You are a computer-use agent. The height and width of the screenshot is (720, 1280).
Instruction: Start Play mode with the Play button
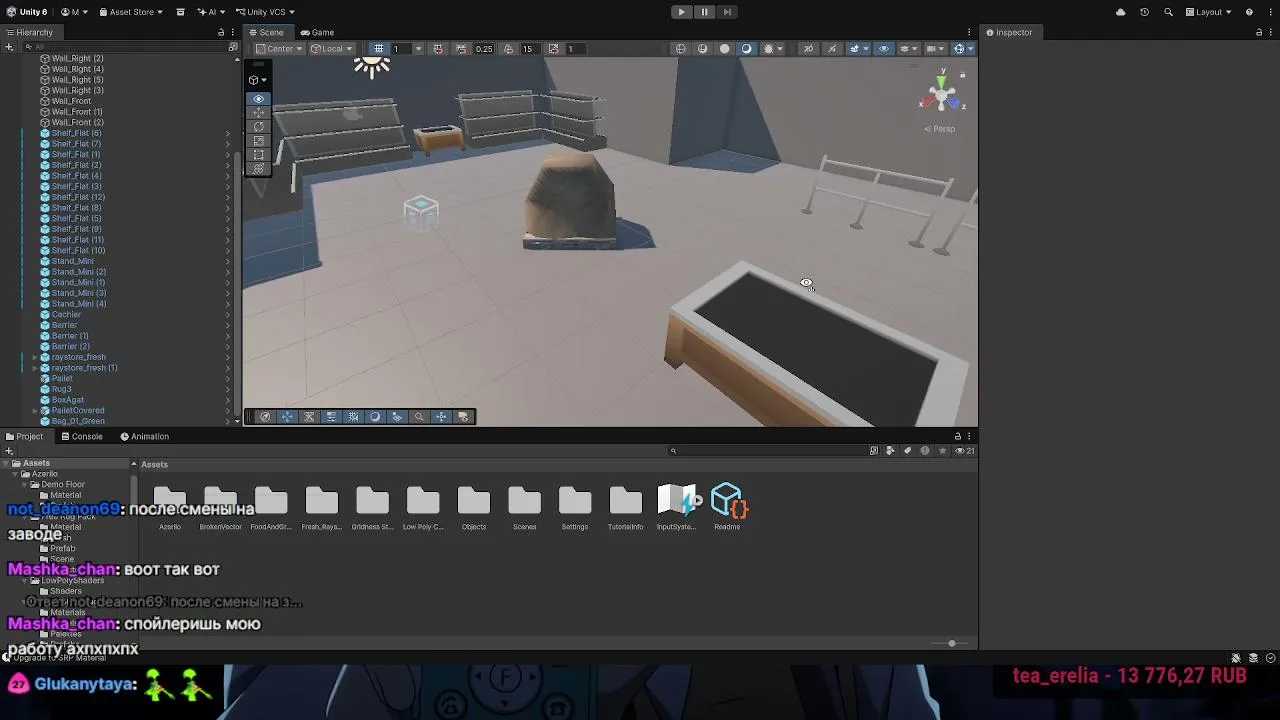click(681, 12)
